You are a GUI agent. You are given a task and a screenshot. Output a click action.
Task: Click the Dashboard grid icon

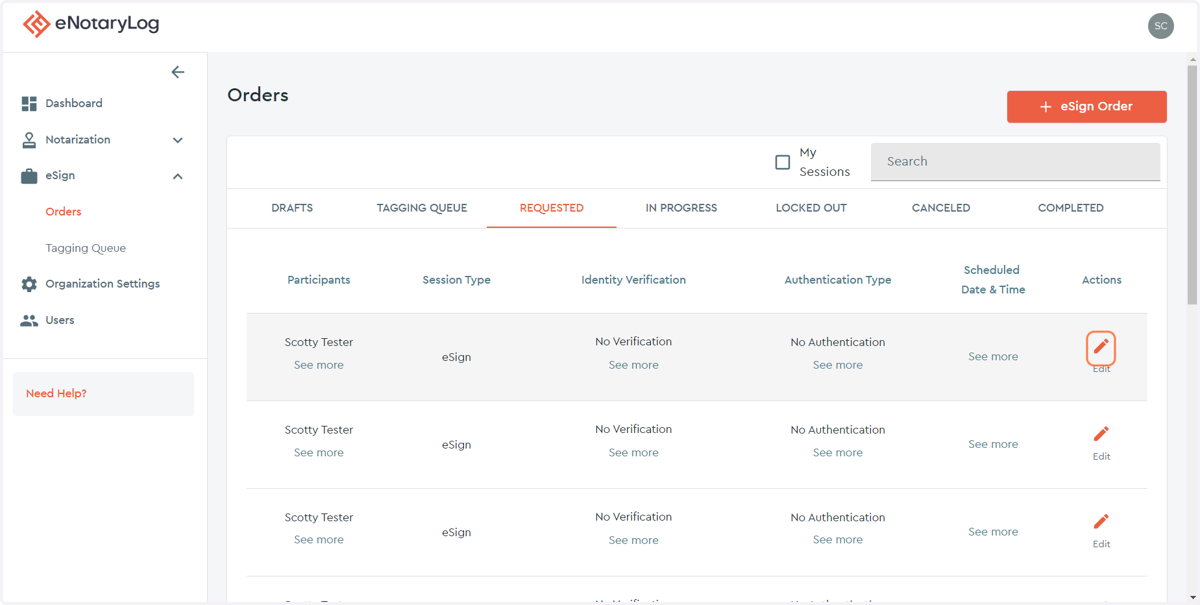(29, 104)
